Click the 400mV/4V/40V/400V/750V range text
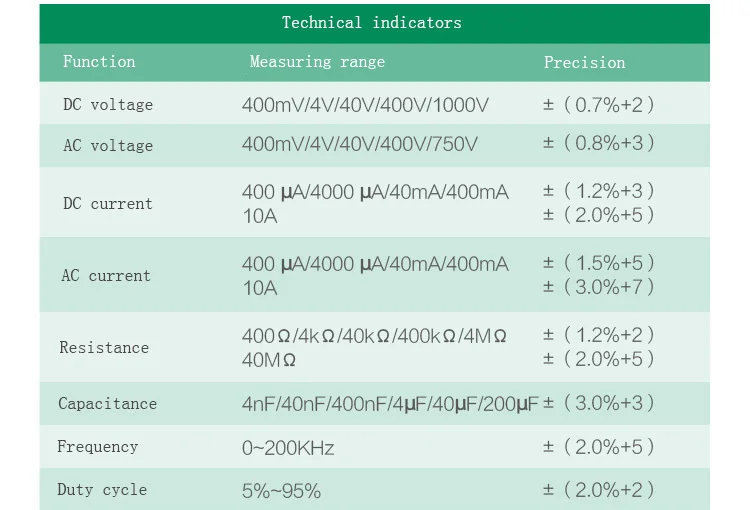750x510 pixels. coord(359,145)
